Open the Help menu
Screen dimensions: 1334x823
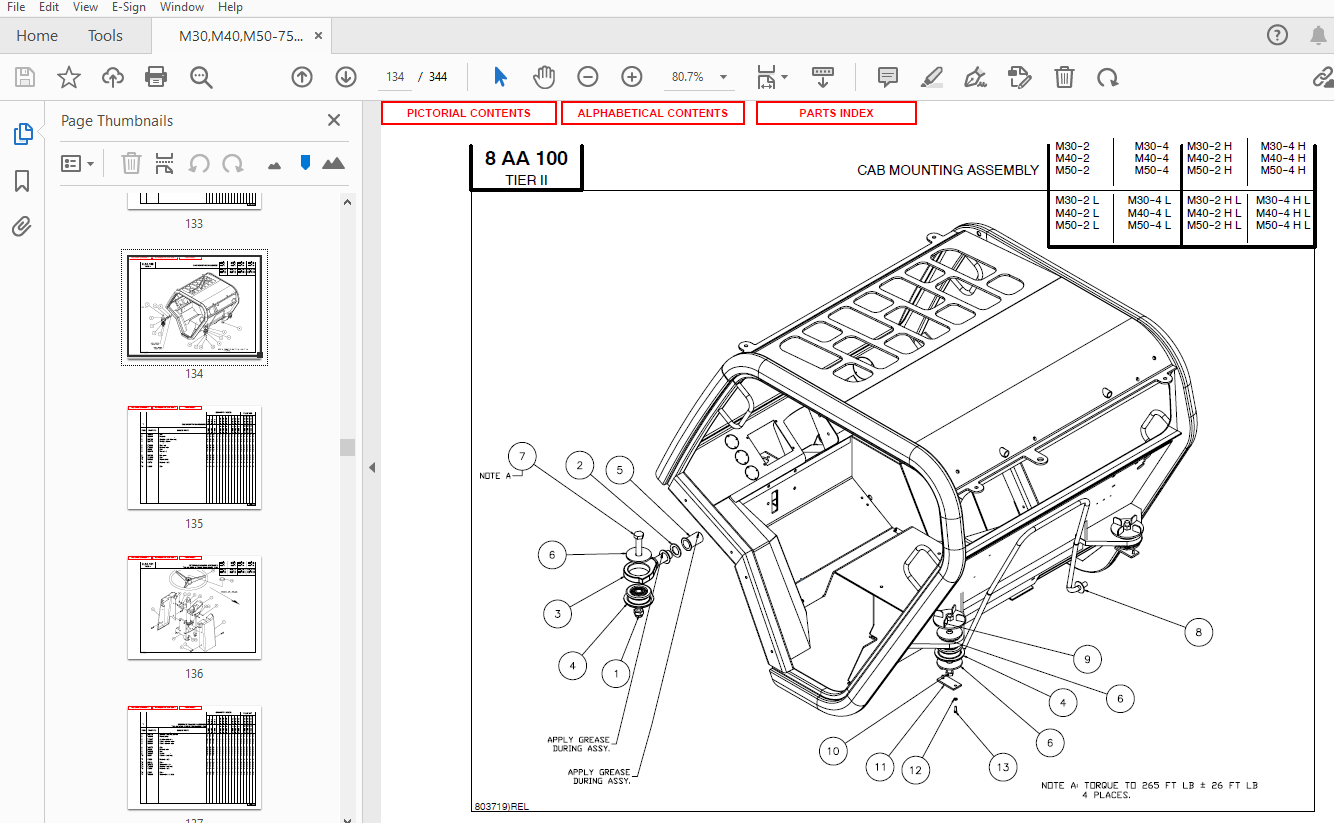point(230,7)
